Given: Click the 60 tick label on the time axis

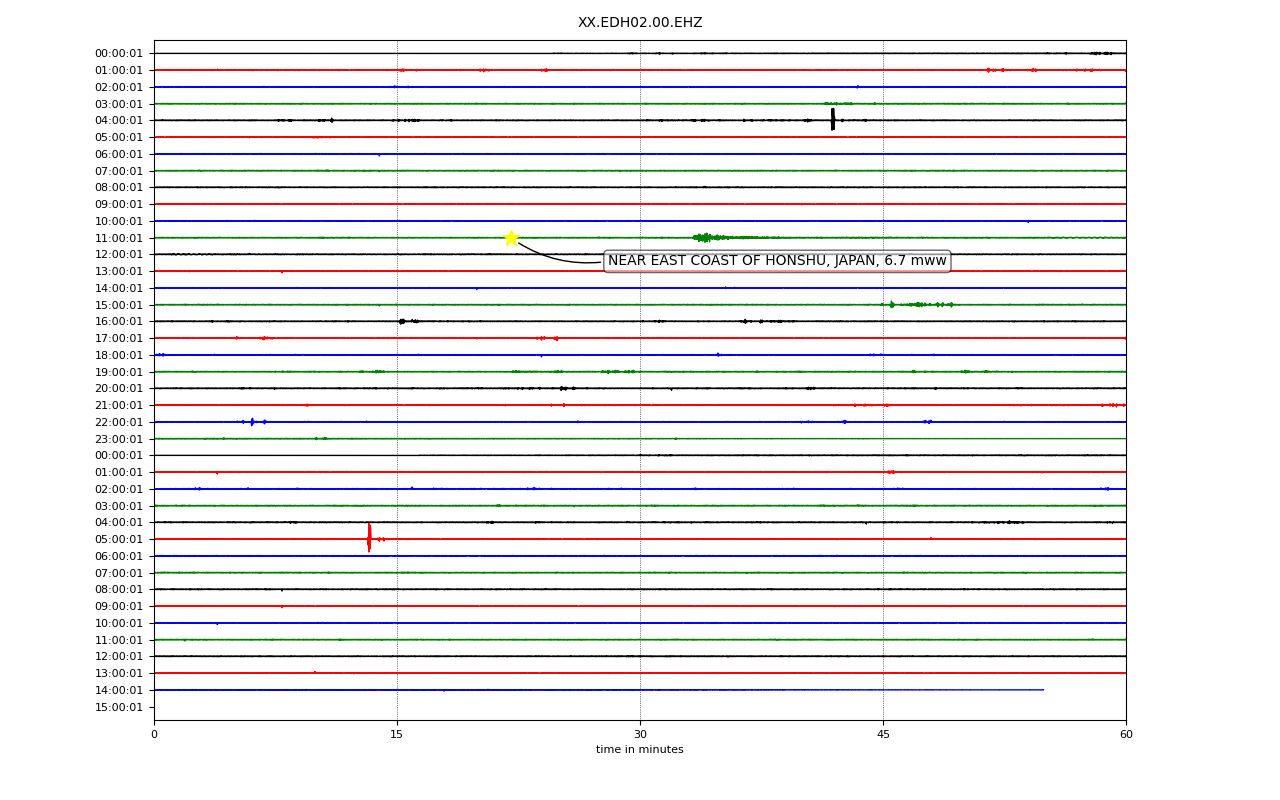Looking at the screenshot, I should click(x=1126, y=735).
